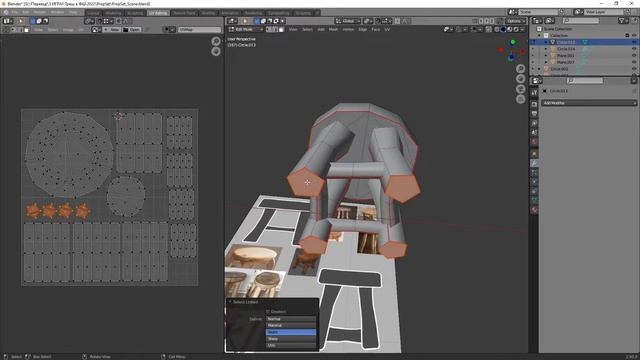Open Material properties tab

point(534,210)
